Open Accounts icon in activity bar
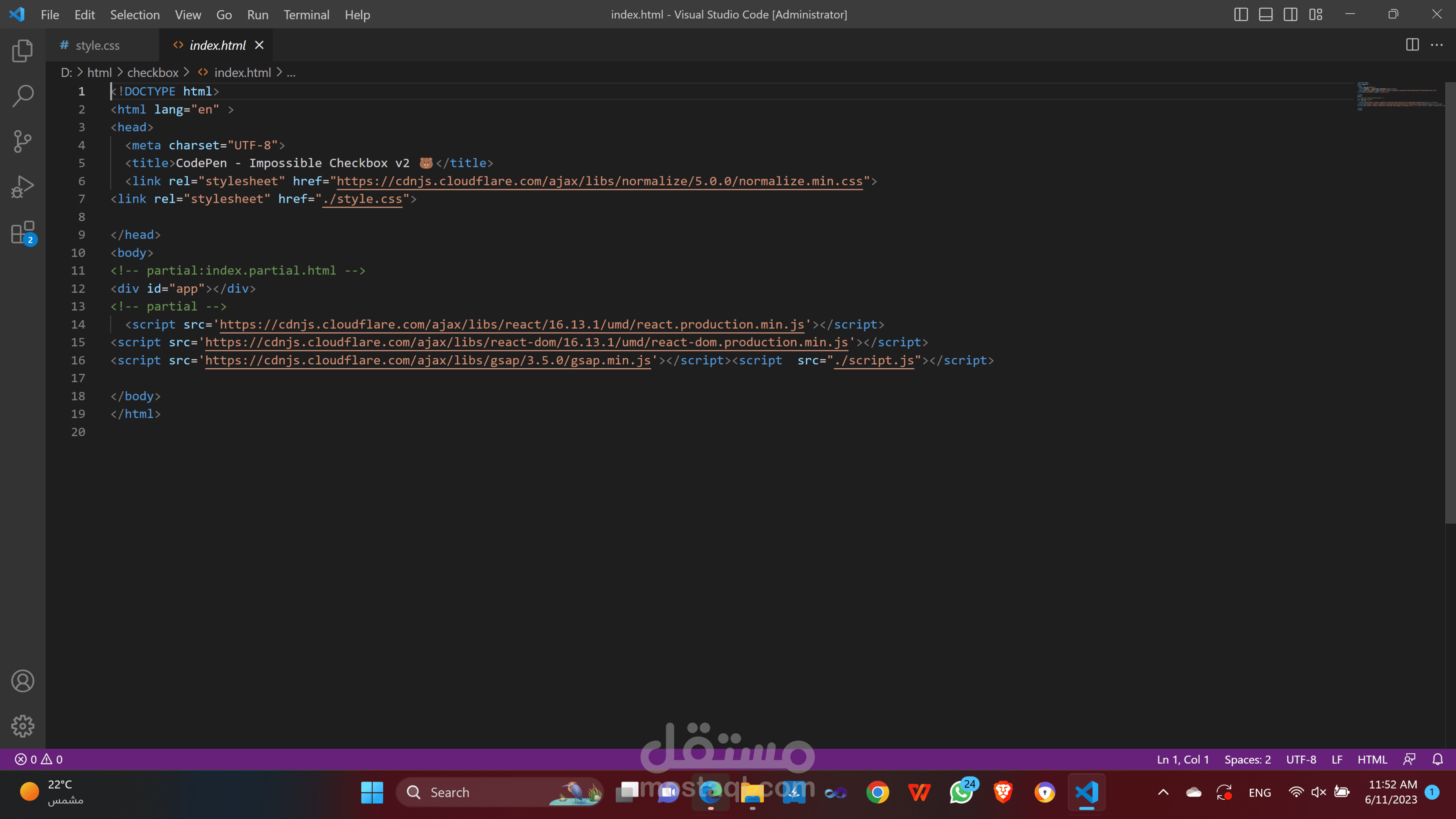The width and height of the screenshot is (1456, 819). pos(23,681)
